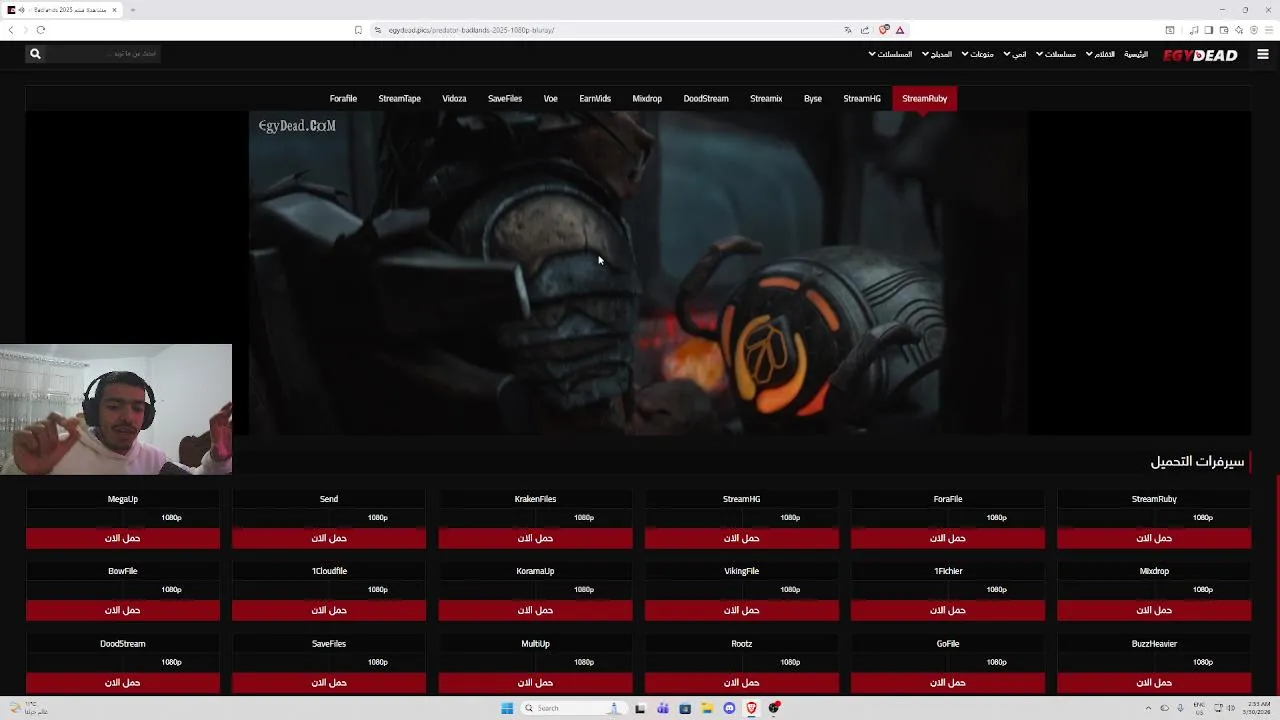Open File Explorer from the taskbar
Image resolution: width=1280 pixels, height=720 pixels.
[707, 708]
